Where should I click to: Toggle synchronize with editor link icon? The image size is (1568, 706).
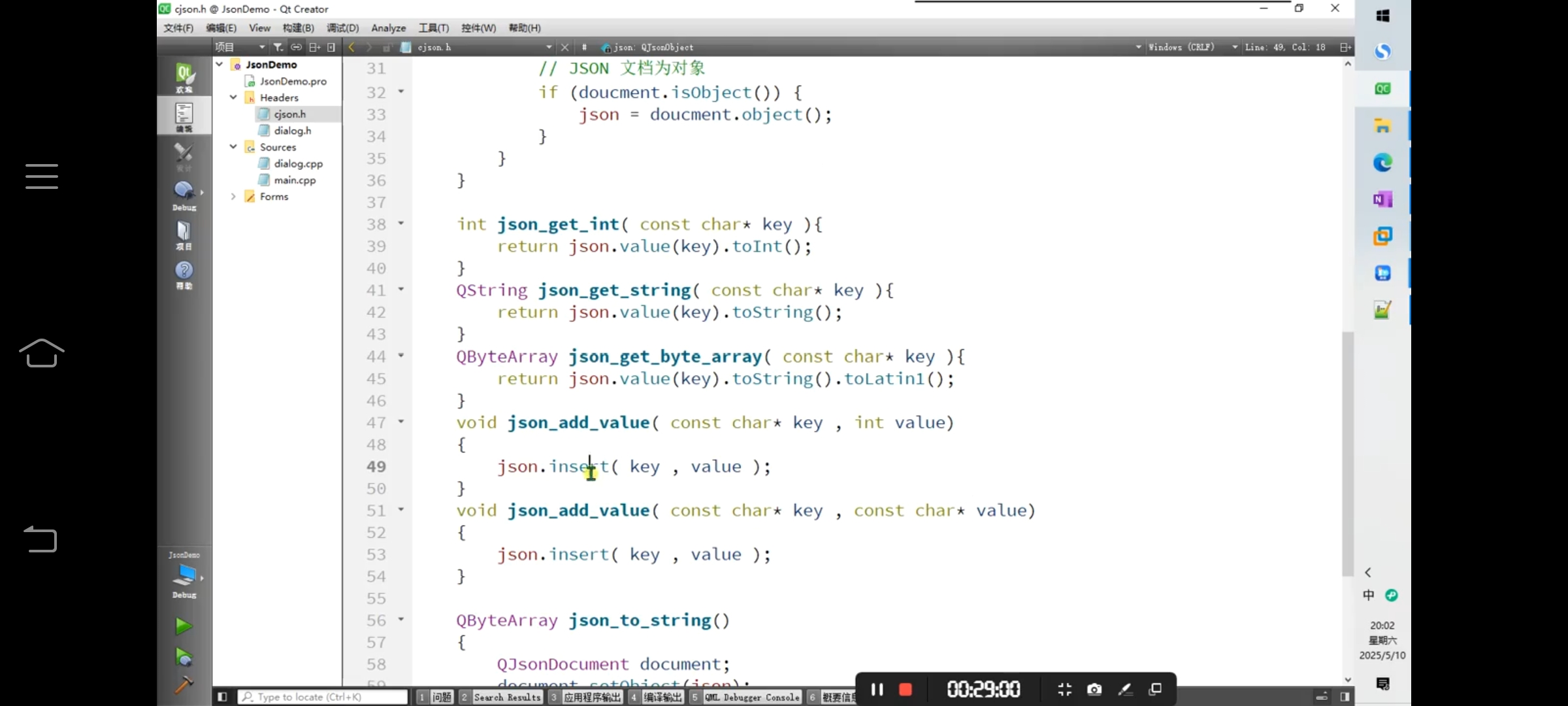click(x=296, y=47)
